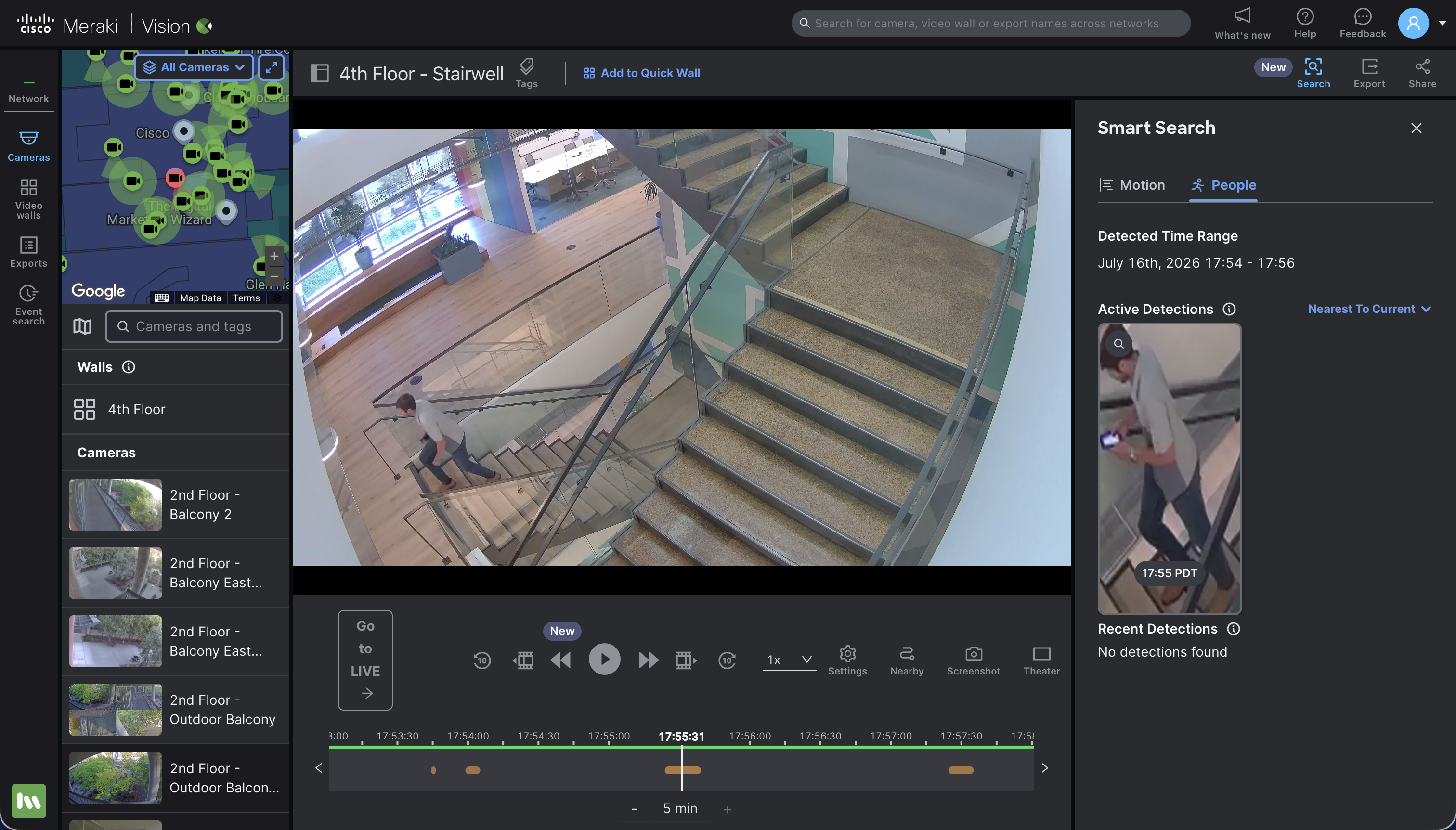Viewport: 1456px width, 830px height.
Task: Step back one frame
Action: coord(523,660)
